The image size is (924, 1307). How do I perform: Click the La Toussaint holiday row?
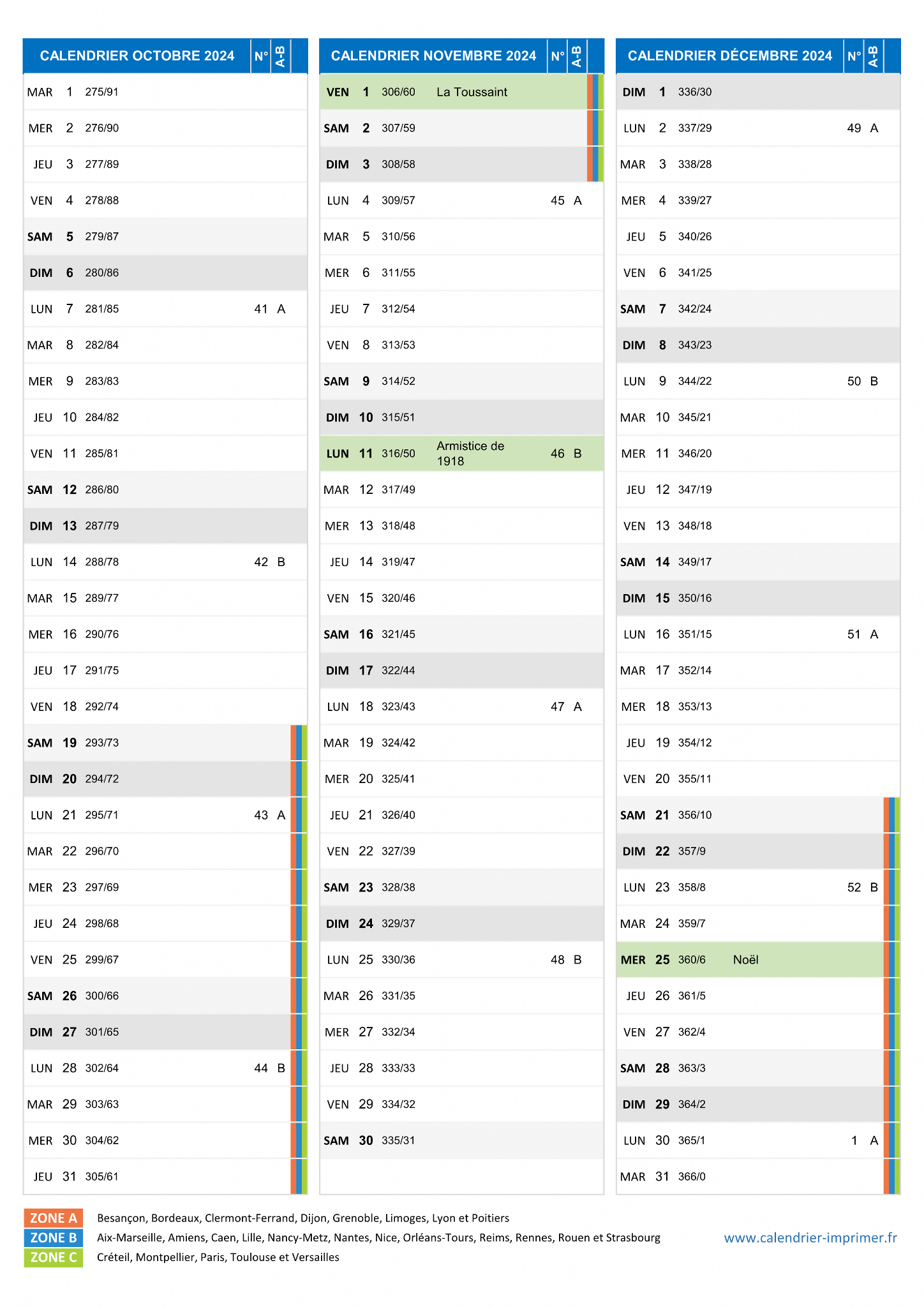pos(462,92)
